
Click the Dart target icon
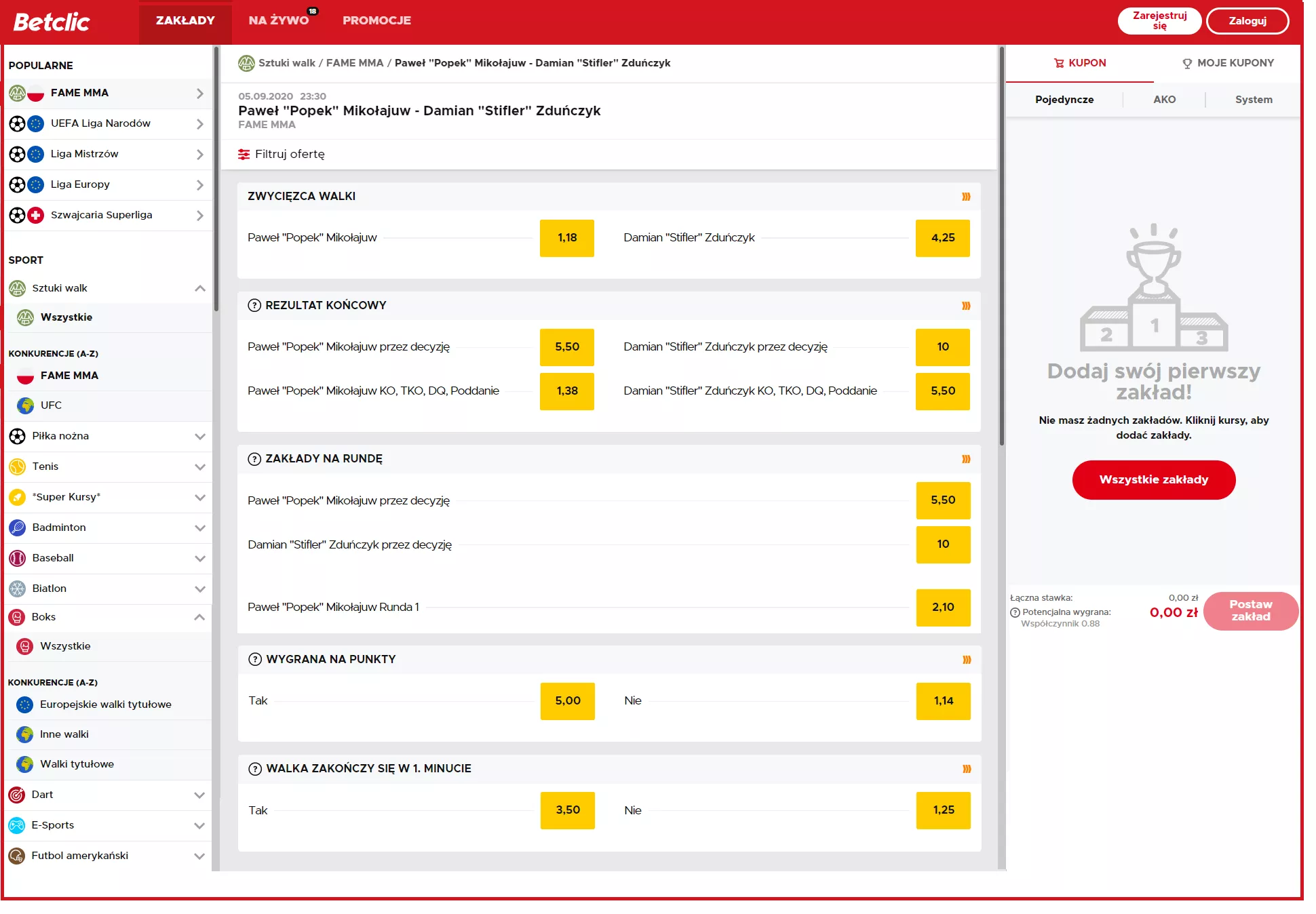[16, 795]
